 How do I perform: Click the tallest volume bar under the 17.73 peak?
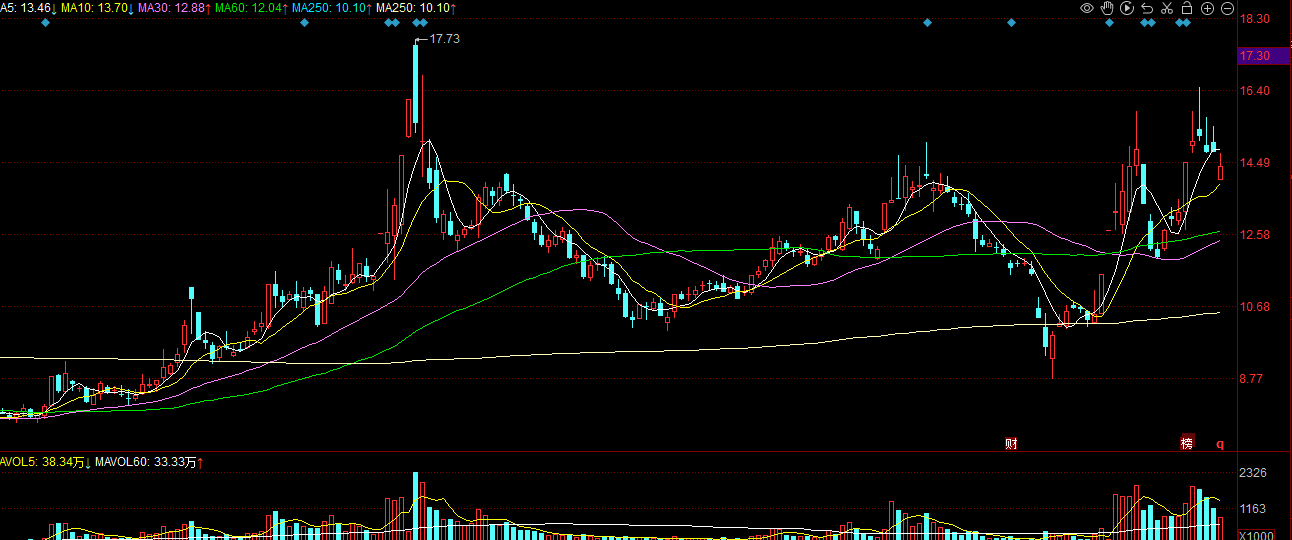(x=416, y=506)
